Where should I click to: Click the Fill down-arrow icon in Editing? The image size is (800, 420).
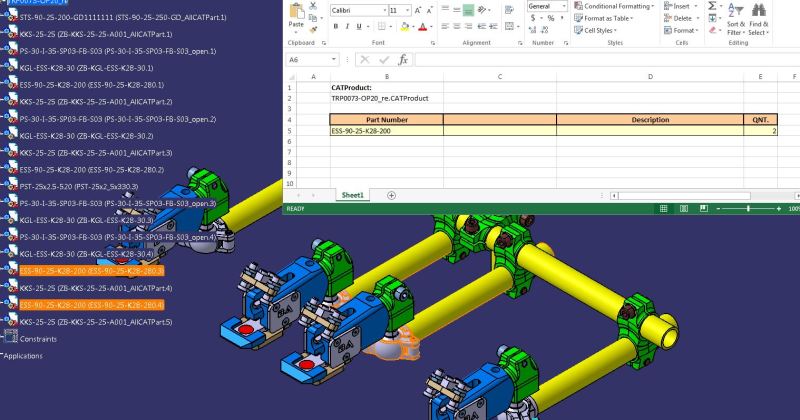712,18
